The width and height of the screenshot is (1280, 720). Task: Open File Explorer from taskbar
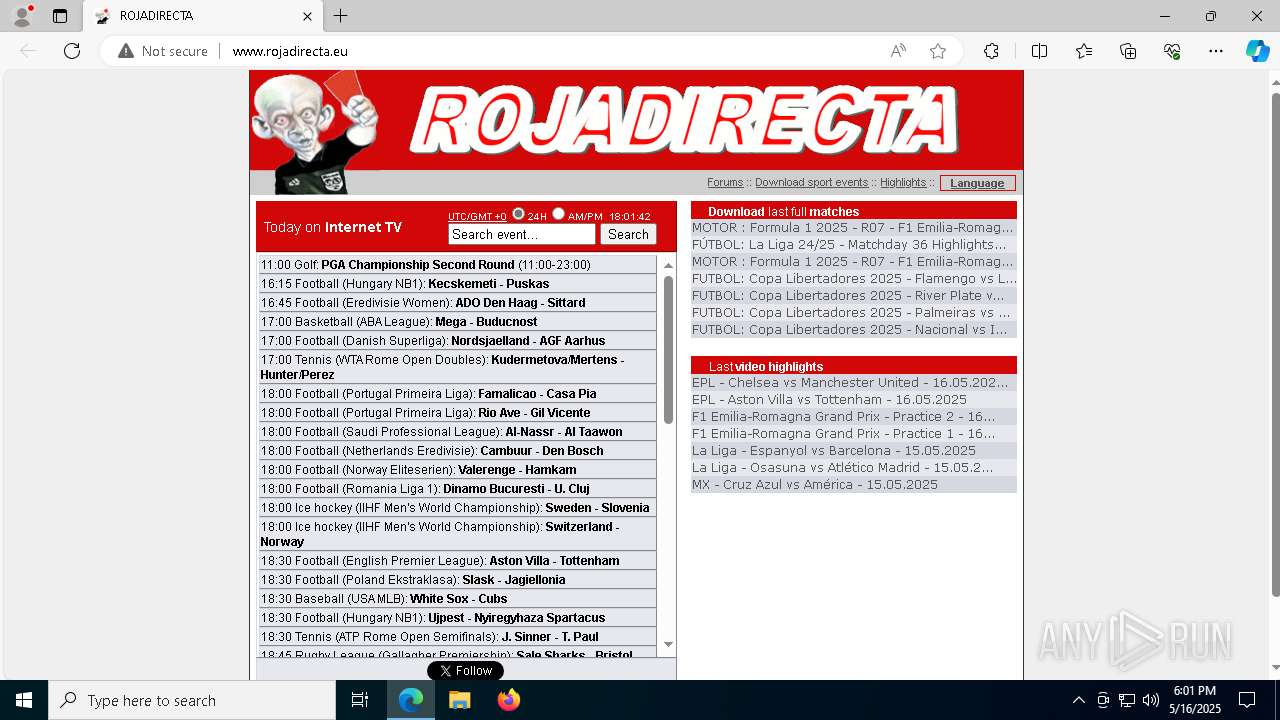point(459,700)
